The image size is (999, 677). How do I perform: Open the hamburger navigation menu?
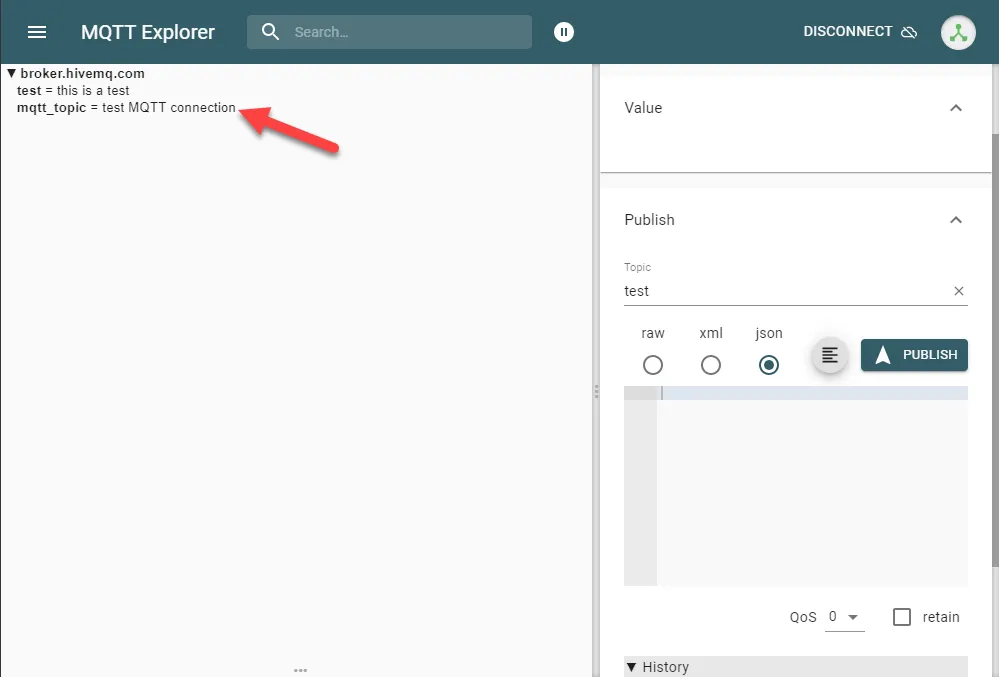pos(37,31)
